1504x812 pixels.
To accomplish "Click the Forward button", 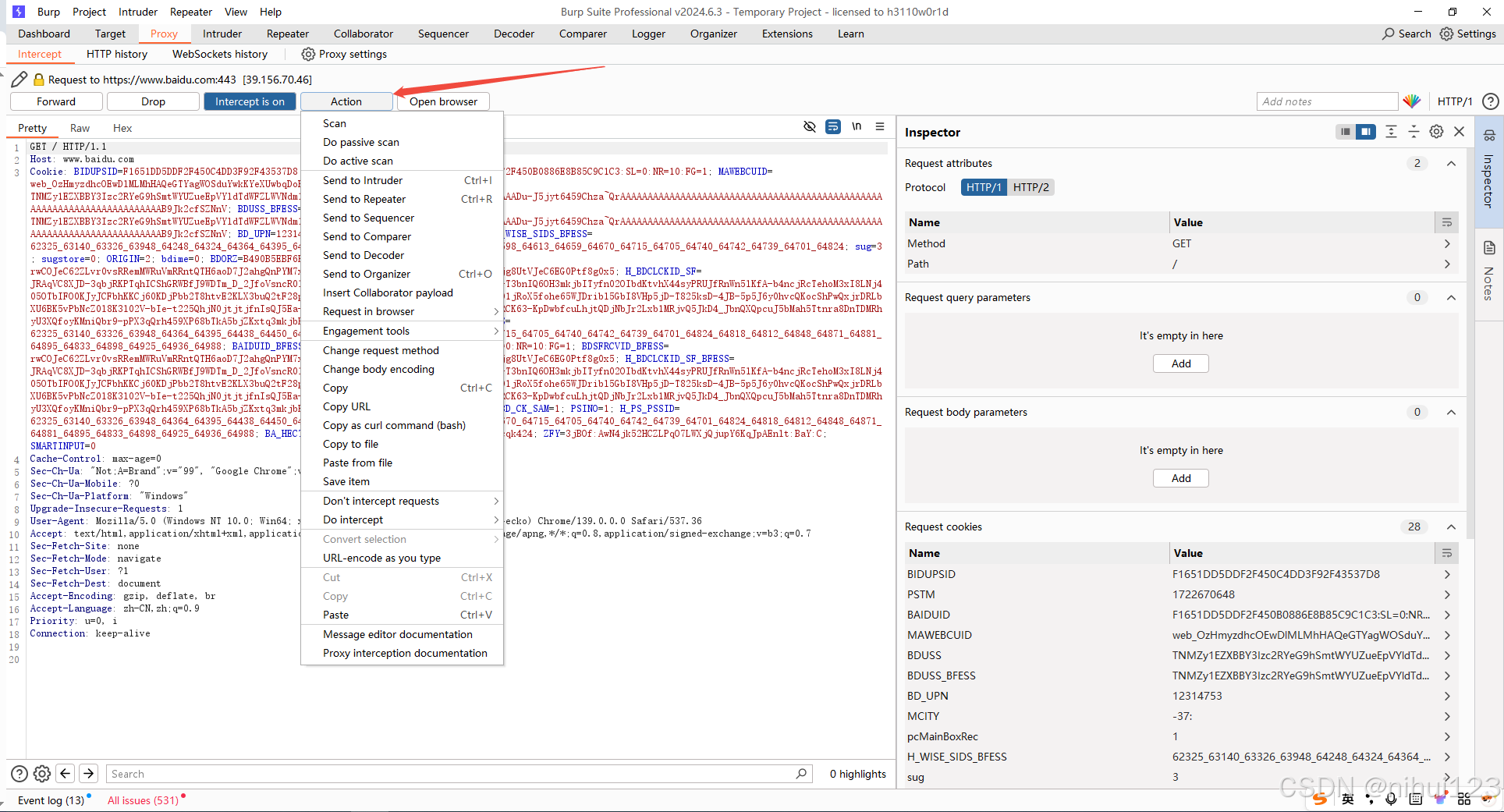I will 56,101.
